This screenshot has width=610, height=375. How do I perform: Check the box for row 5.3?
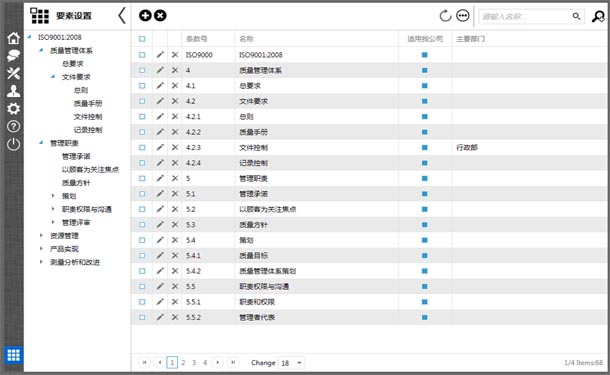tap(142, 225)
